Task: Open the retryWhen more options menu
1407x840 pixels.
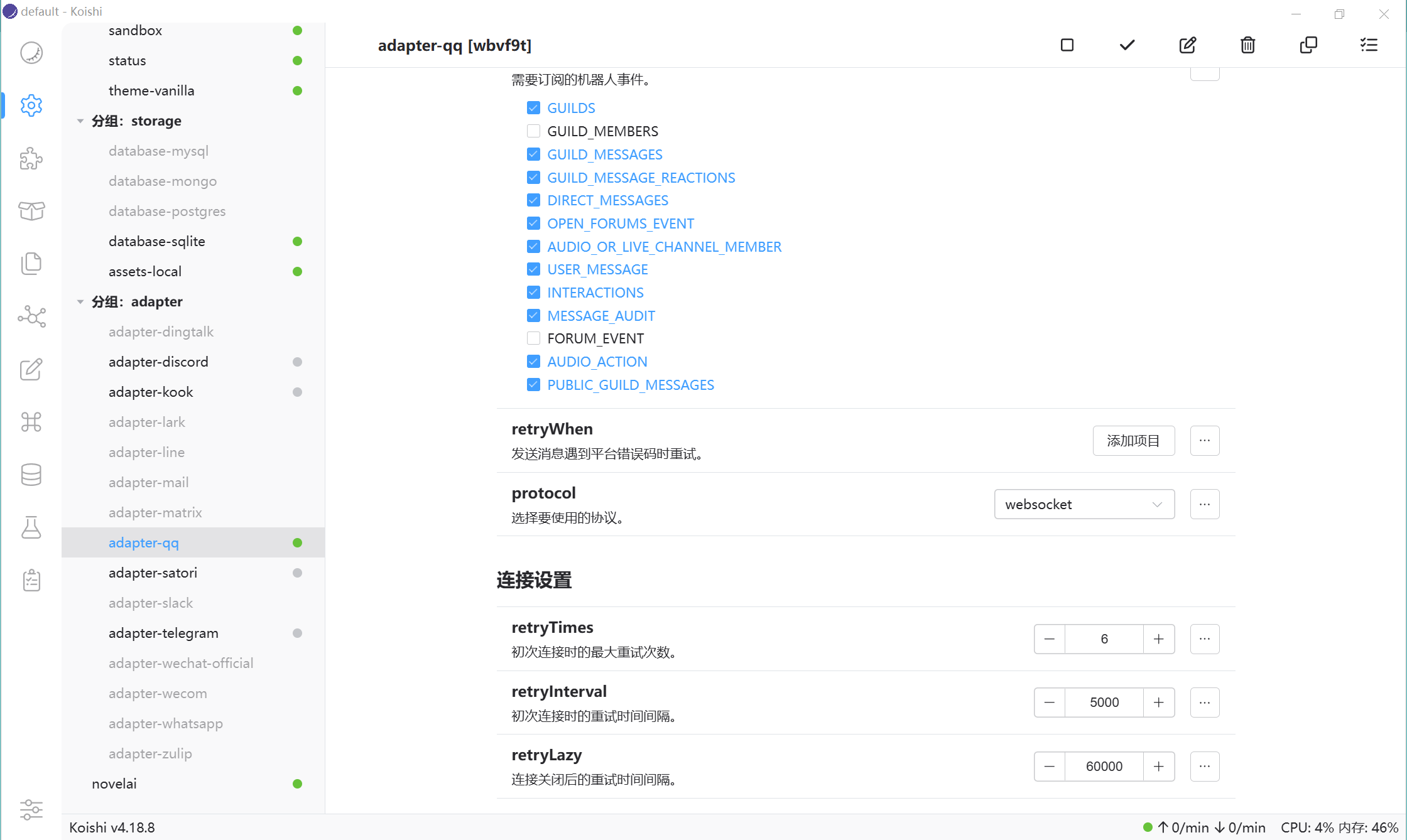Action: point(1205,441)
